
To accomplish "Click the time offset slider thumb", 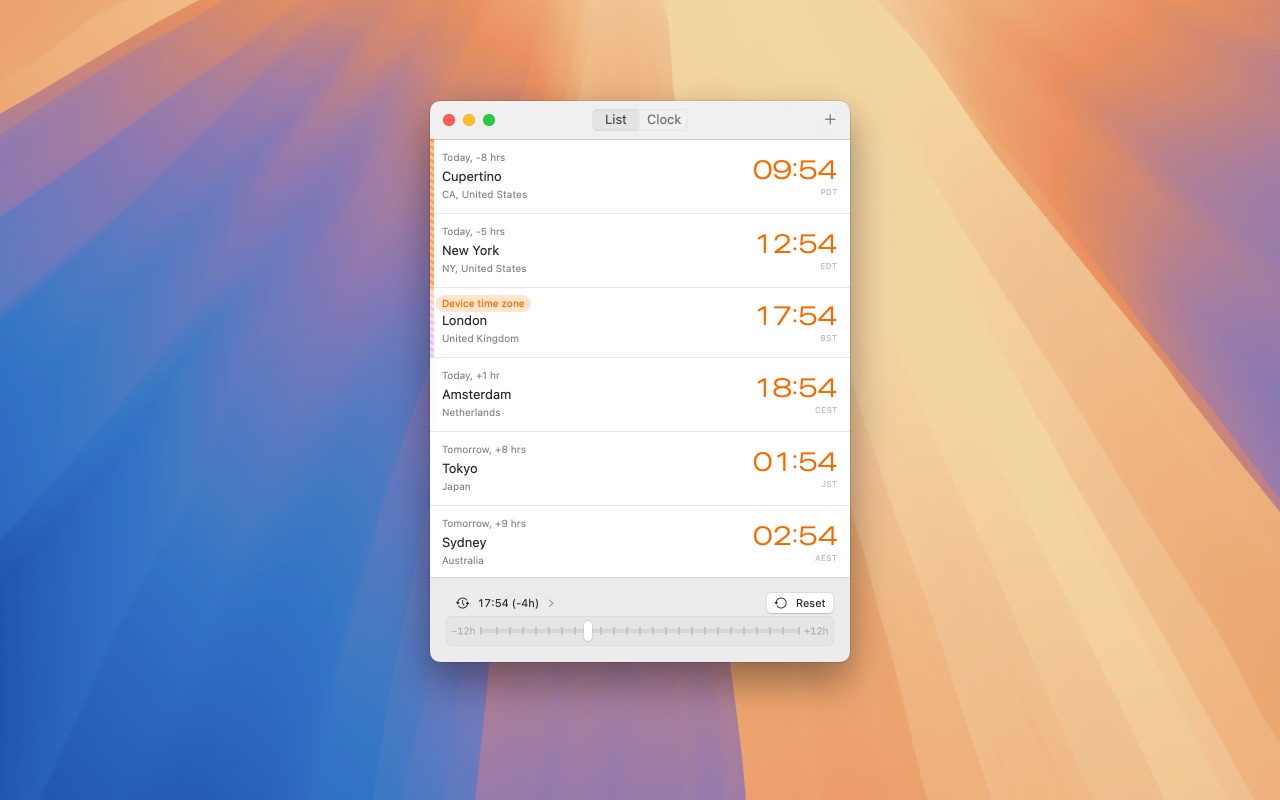I will [588, 631].
